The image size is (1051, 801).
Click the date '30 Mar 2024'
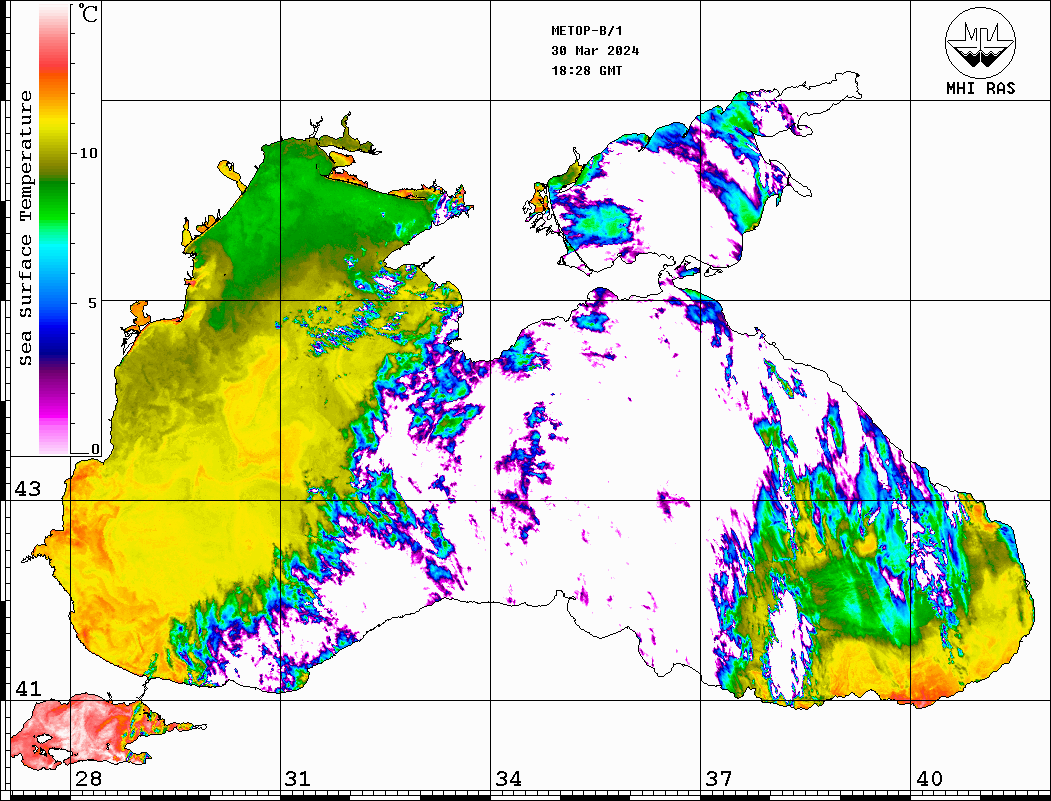point(595,51)
